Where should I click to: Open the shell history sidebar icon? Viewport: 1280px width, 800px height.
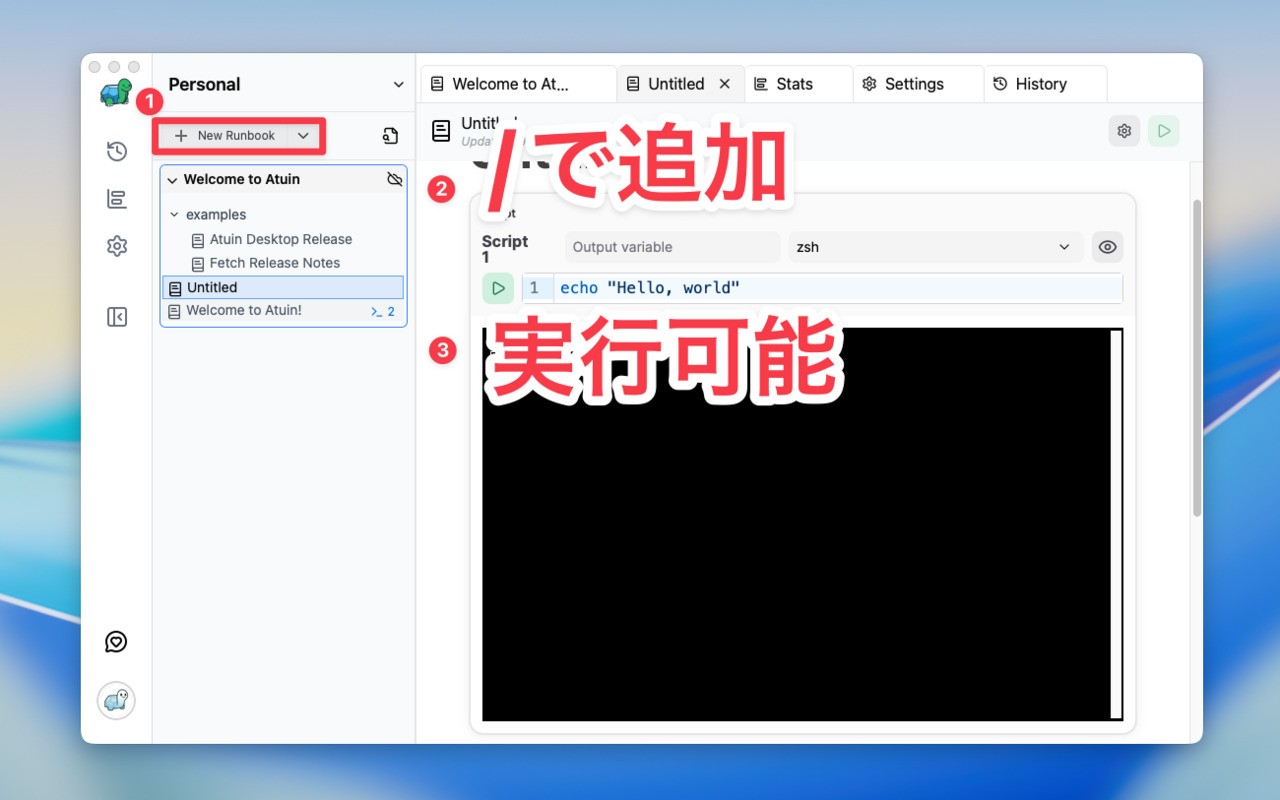pyautogui.click(x=117, y=151)
